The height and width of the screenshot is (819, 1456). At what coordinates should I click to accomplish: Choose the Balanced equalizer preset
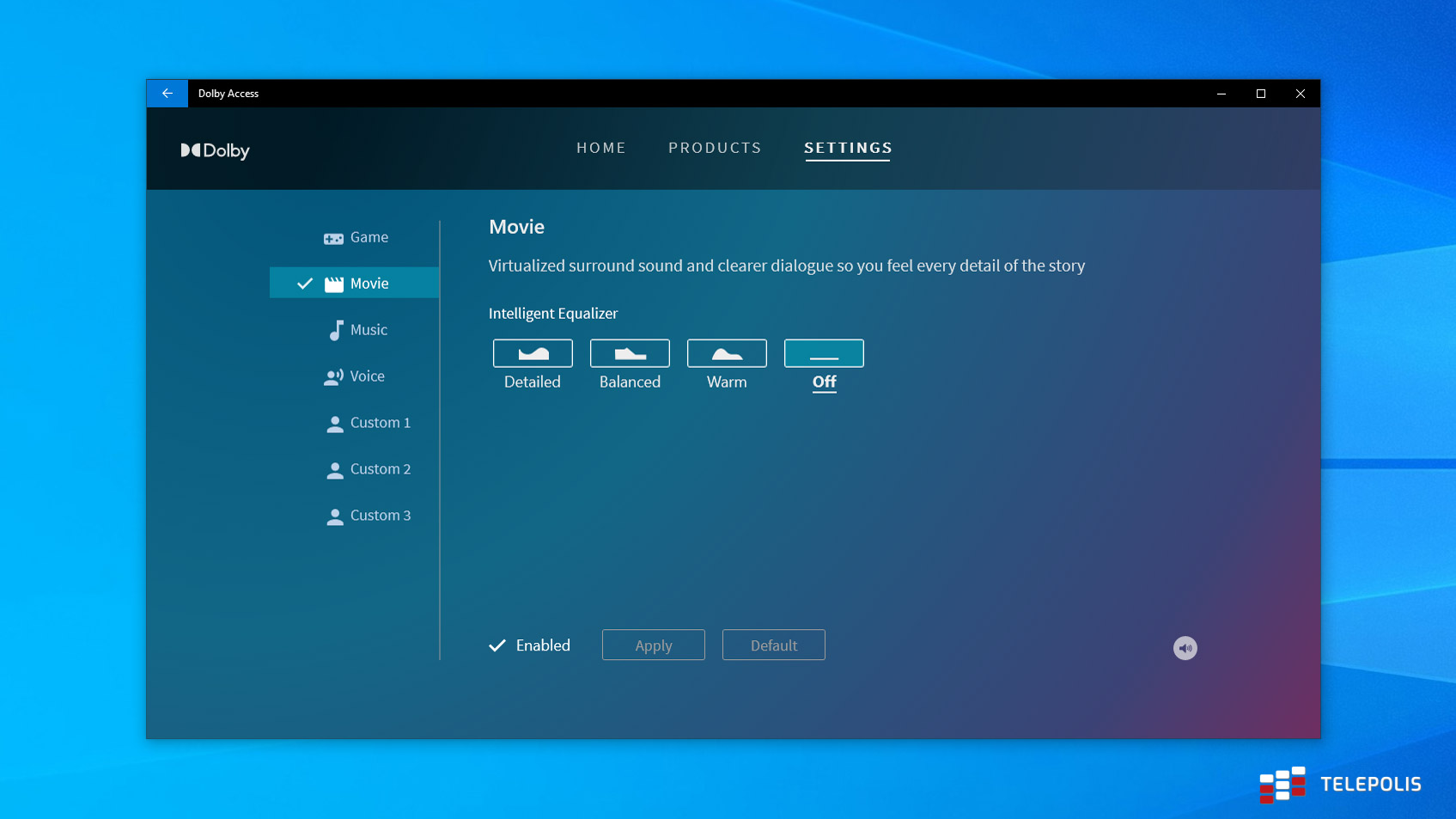(630, 353)
